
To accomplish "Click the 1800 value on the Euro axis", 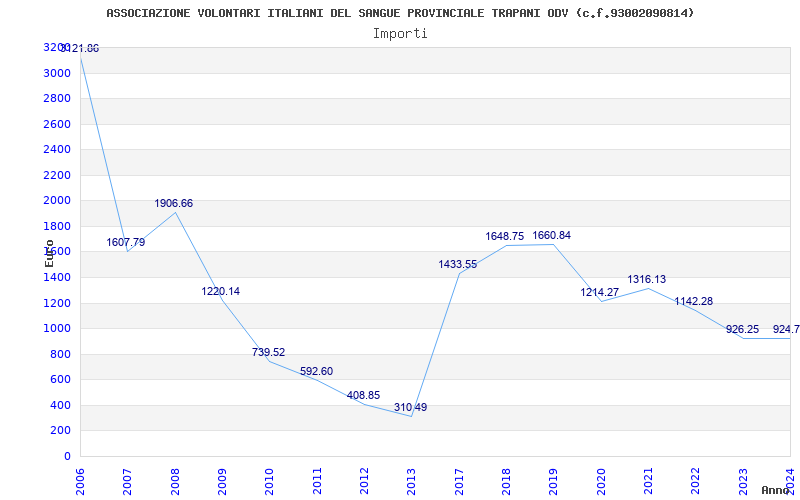I will (57, 227).
